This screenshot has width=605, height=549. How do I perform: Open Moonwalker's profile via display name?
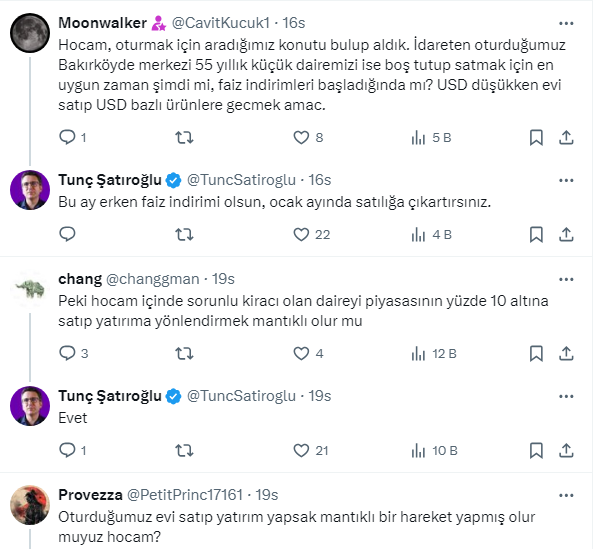[x=100, y=22]
